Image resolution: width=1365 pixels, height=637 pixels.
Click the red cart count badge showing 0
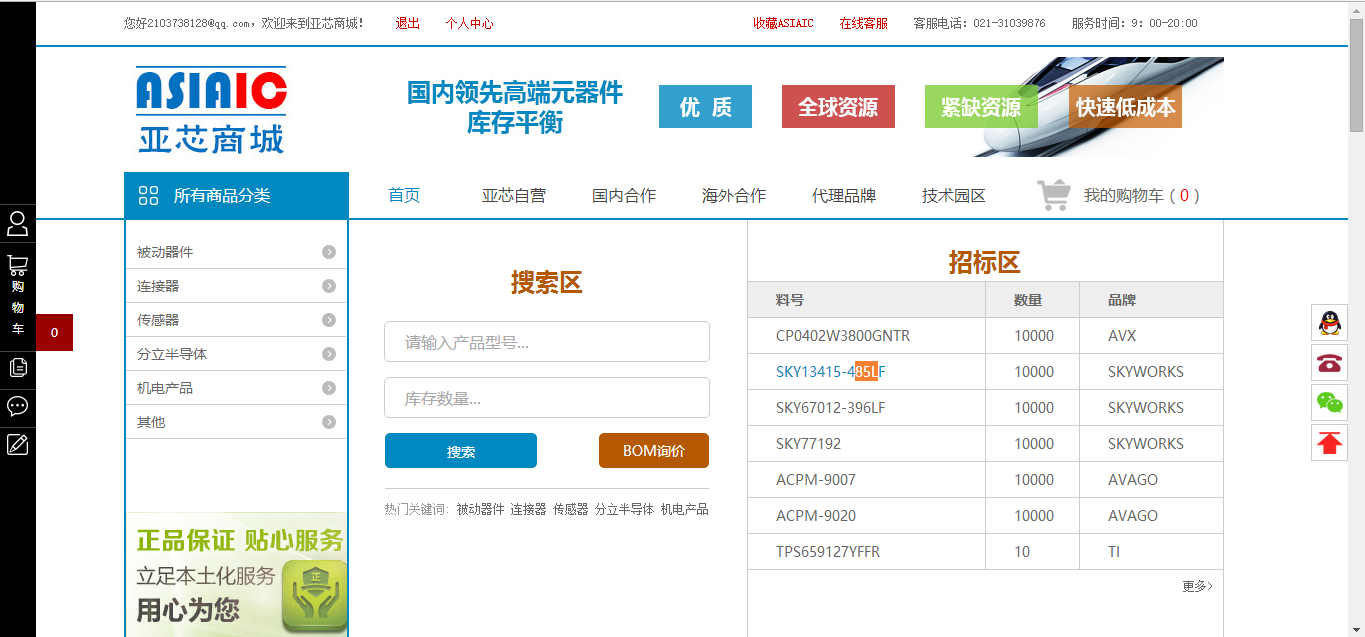[54, 332]
